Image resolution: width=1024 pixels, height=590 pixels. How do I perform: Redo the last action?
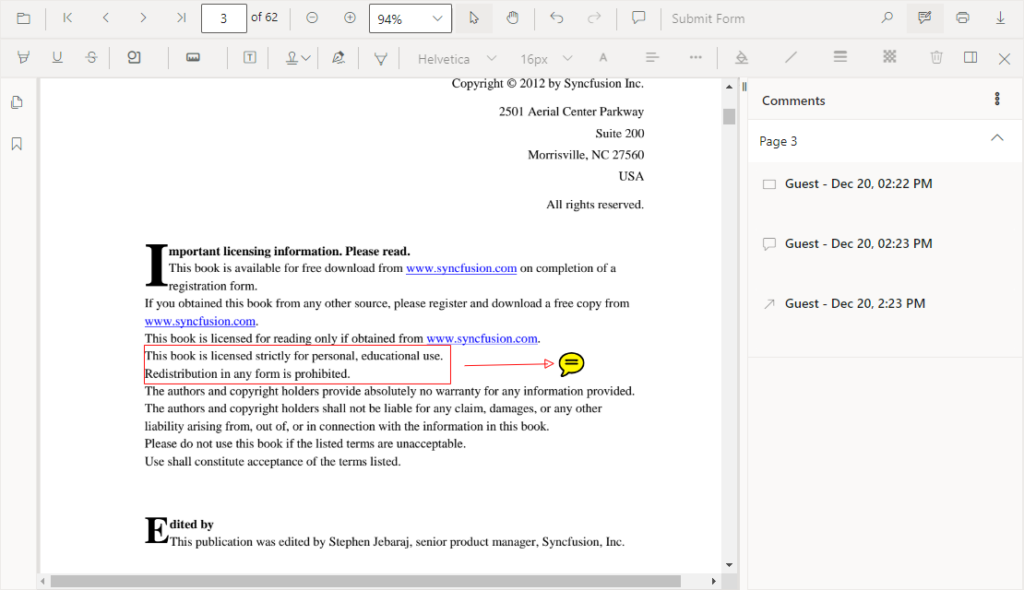click(x=594, y=18)
